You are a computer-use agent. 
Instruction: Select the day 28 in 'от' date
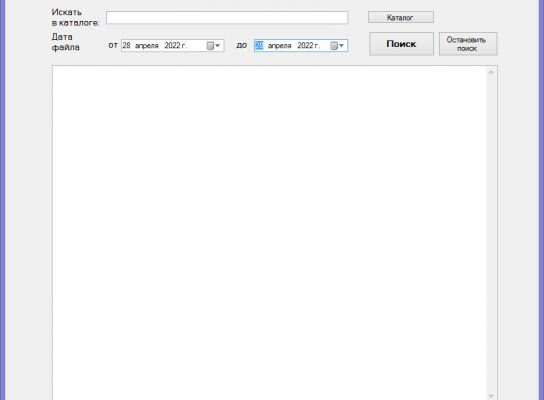pos(126,46)
